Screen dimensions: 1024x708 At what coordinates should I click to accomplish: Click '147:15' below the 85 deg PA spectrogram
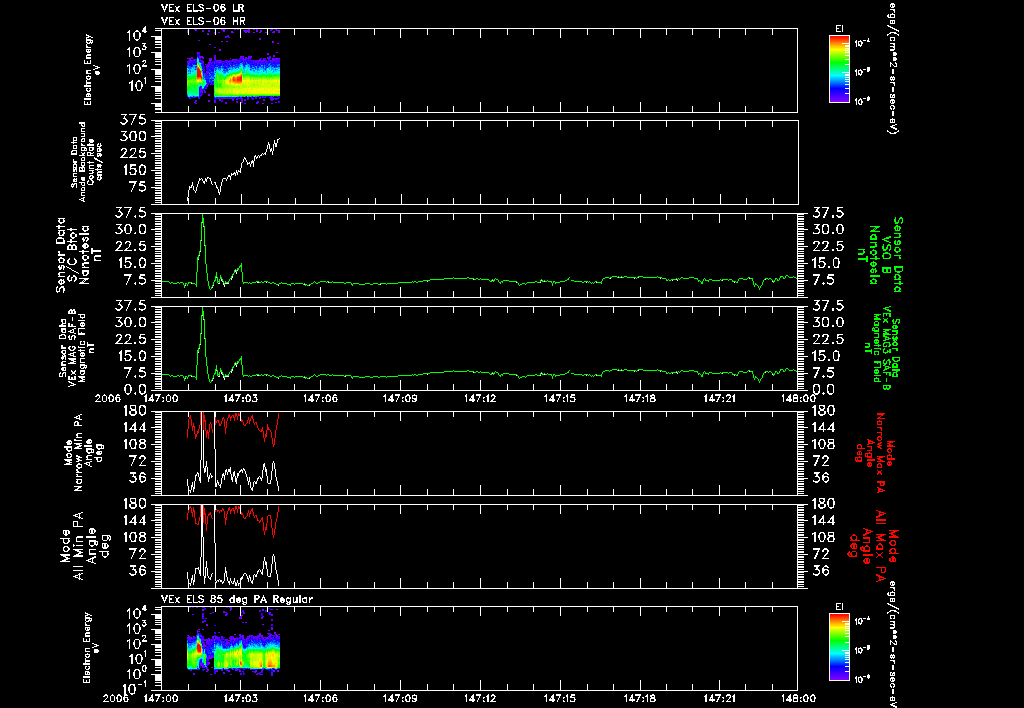coord(560,698)
